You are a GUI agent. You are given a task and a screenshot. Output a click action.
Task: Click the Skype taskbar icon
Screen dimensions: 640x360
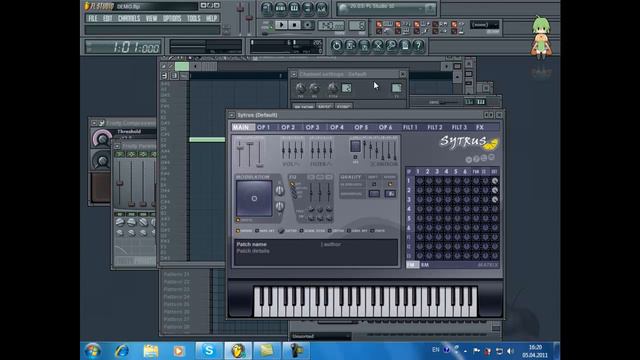pyautogui.click(x=209, y=351)
